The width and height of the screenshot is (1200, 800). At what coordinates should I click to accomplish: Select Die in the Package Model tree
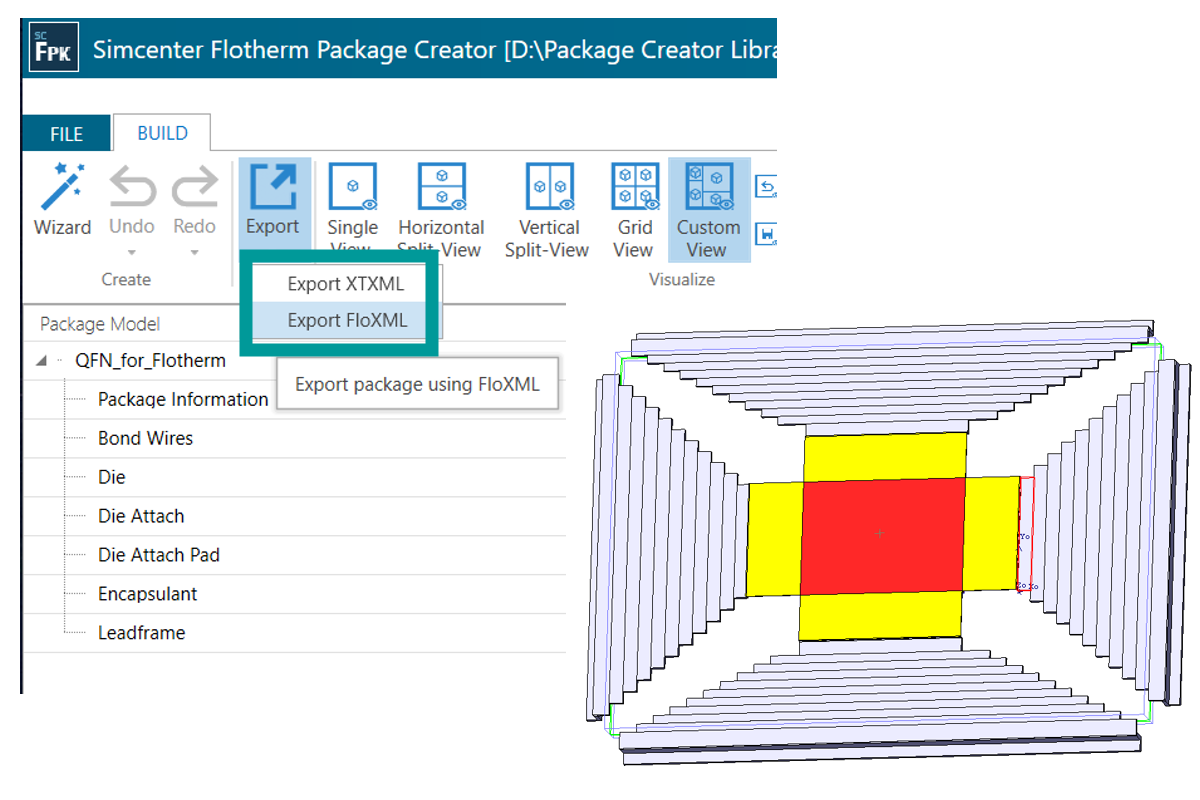tap(112, 477)
